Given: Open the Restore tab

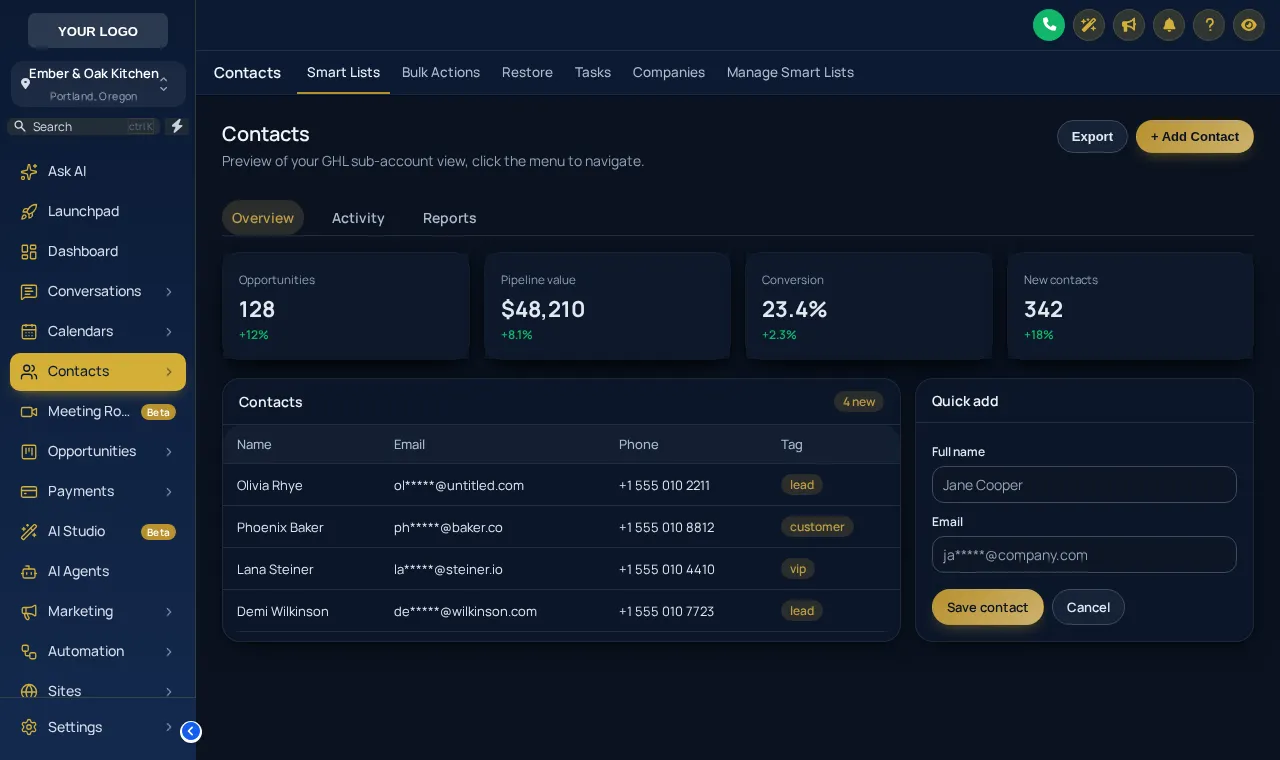Looking at the screenshot, I should (527, 72).
